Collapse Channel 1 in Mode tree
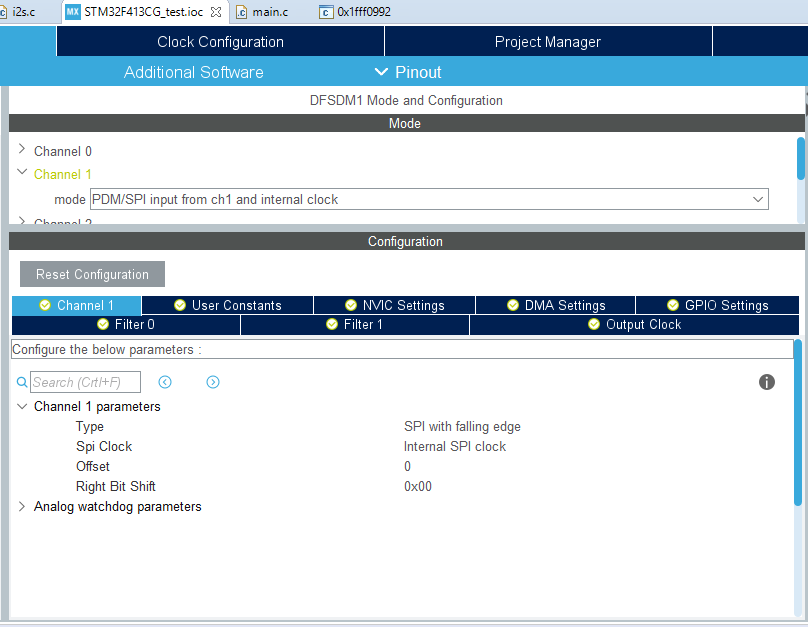The image size is (808, 627). tap(22, 172)
